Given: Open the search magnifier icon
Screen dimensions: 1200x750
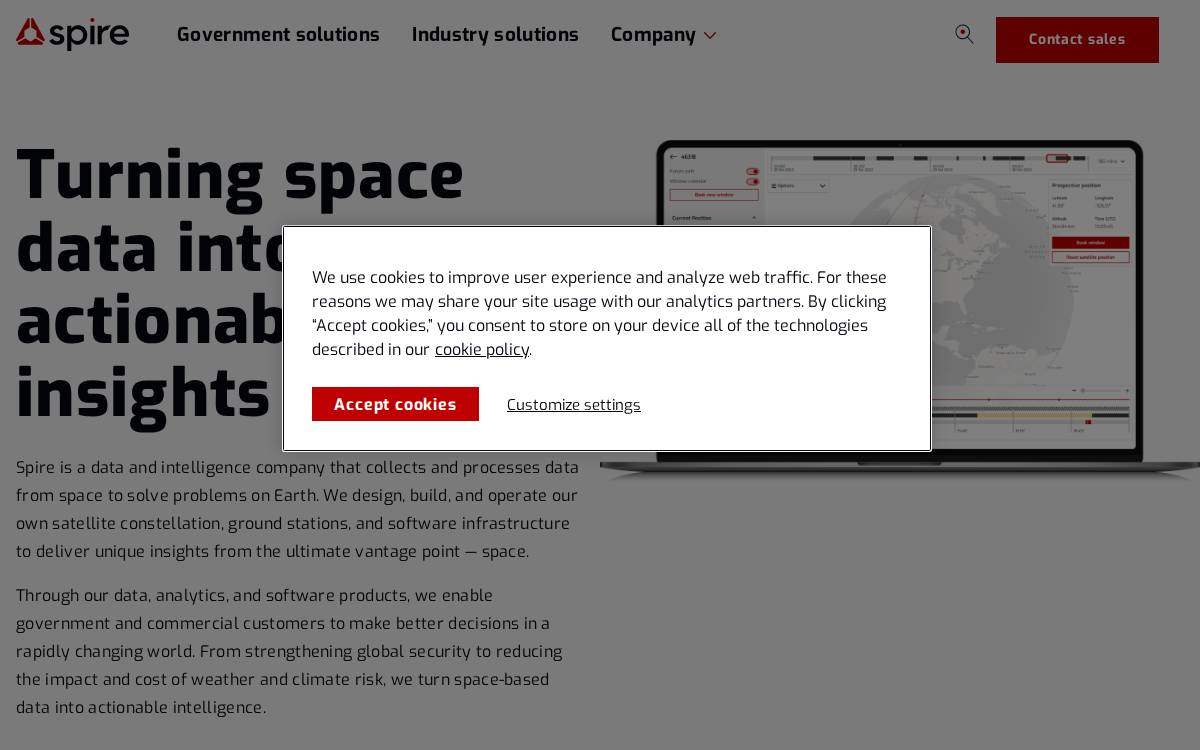Looking at the screenshot, I should 964,34.
